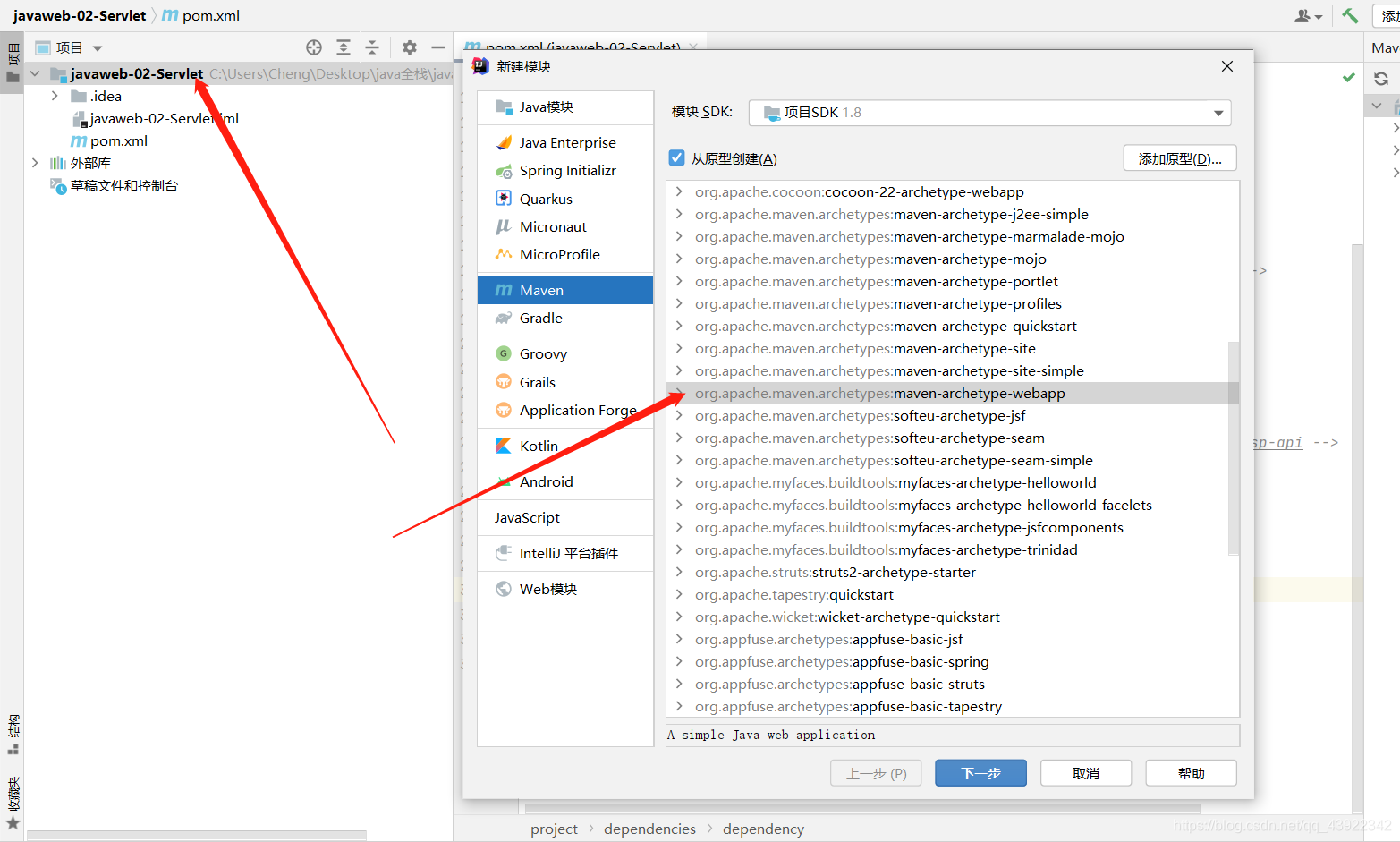Expand cocoon-22-archetype-webapp archetype

[679, 191]
